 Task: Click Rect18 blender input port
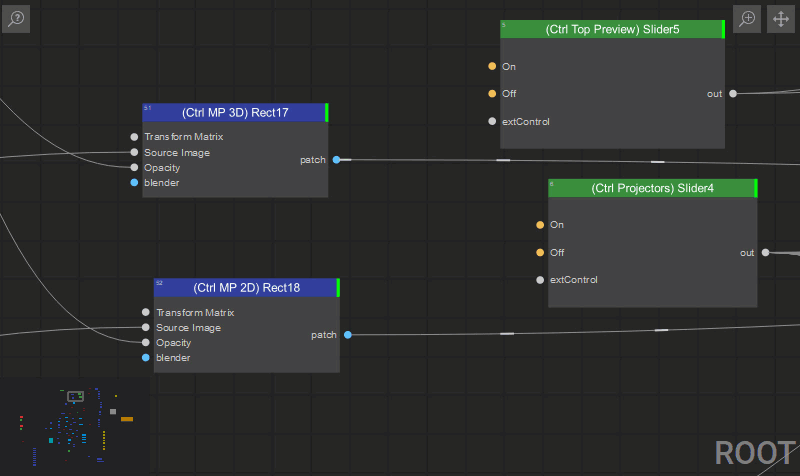tap(145, 358)
